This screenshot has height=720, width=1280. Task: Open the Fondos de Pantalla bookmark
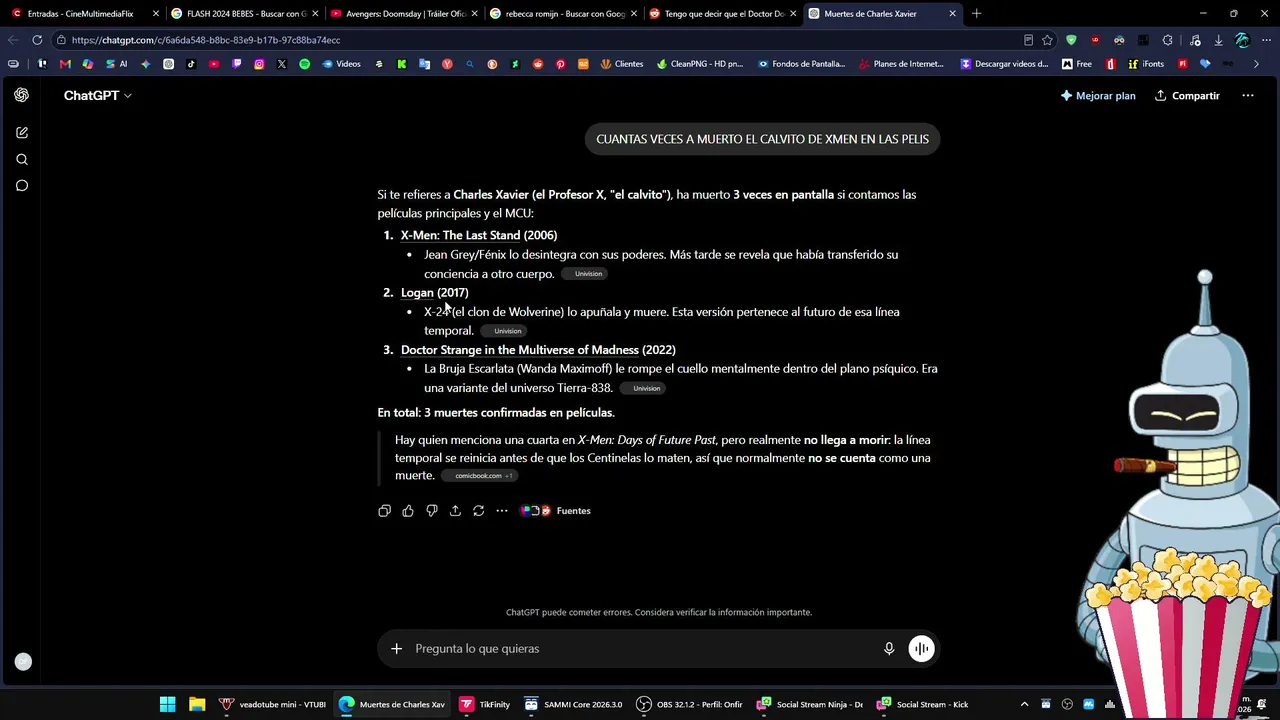pyautogui.click(x=802, y=64)
